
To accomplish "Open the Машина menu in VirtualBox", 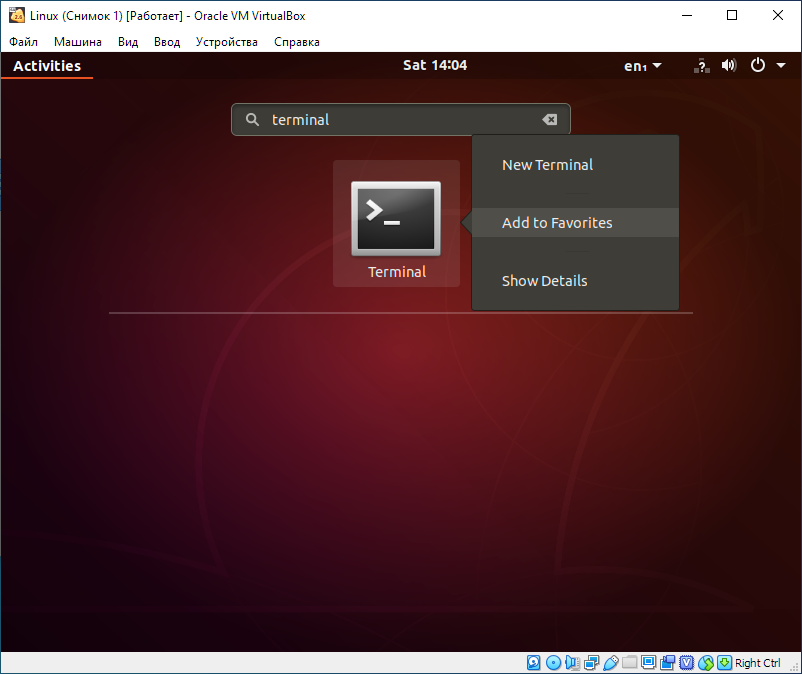I will point(77,42).
